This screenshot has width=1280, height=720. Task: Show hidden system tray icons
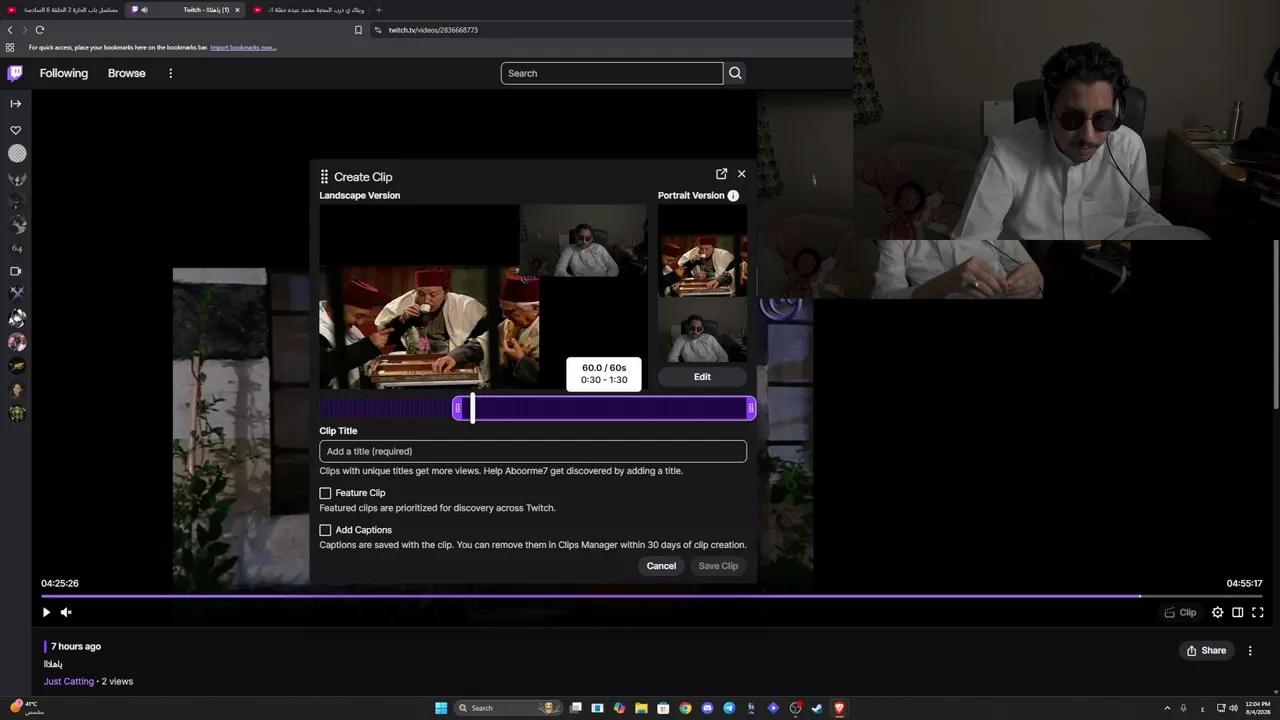pos(1167,708)
